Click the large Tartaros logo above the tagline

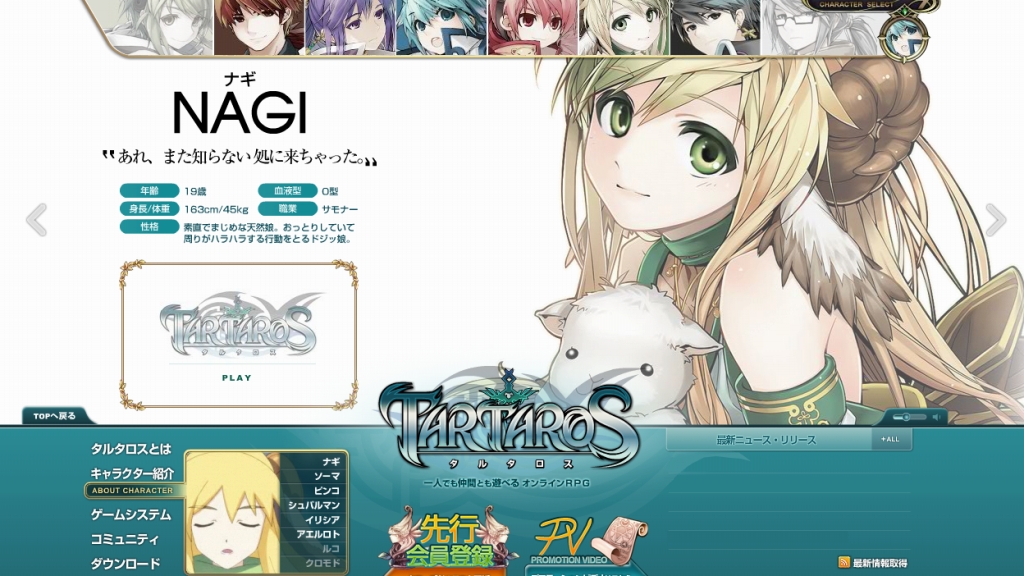(509, 420)
